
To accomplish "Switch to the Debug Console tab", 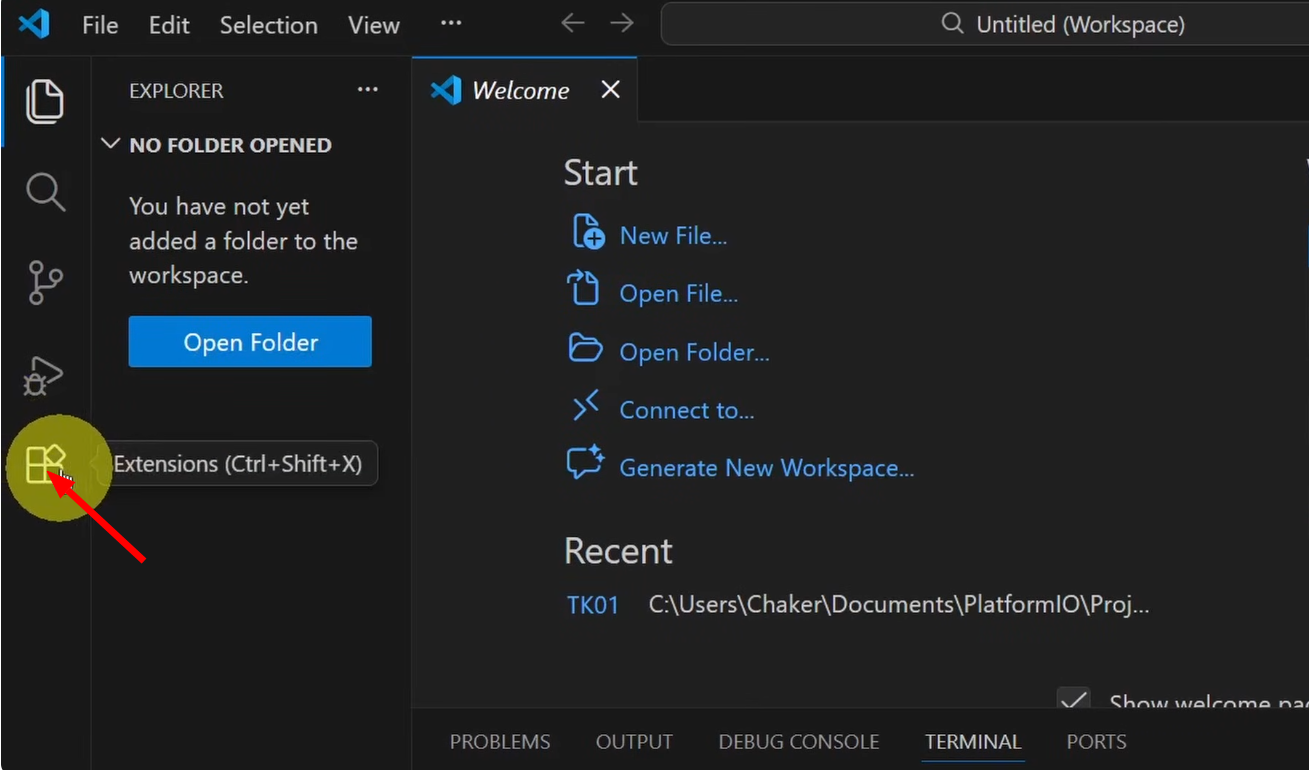I will click(x=799, y=742).
